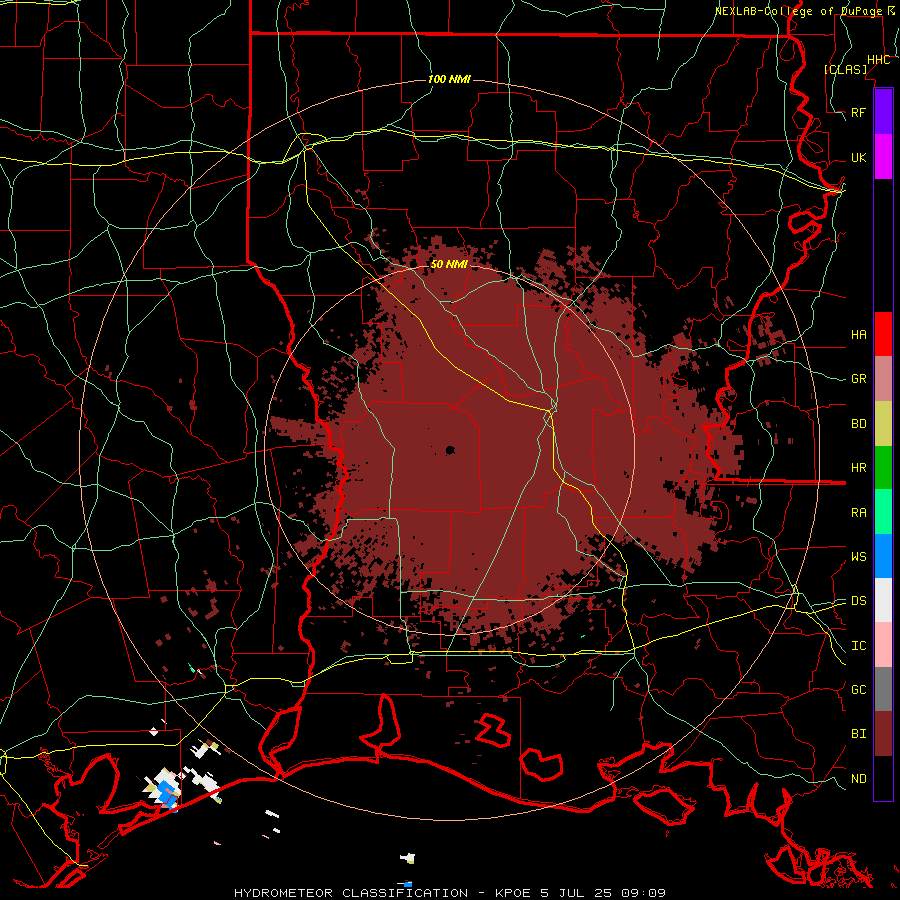
Task: Click the HYDROMETEOR CLASSIFICATION title text
Action: point(351,893)
